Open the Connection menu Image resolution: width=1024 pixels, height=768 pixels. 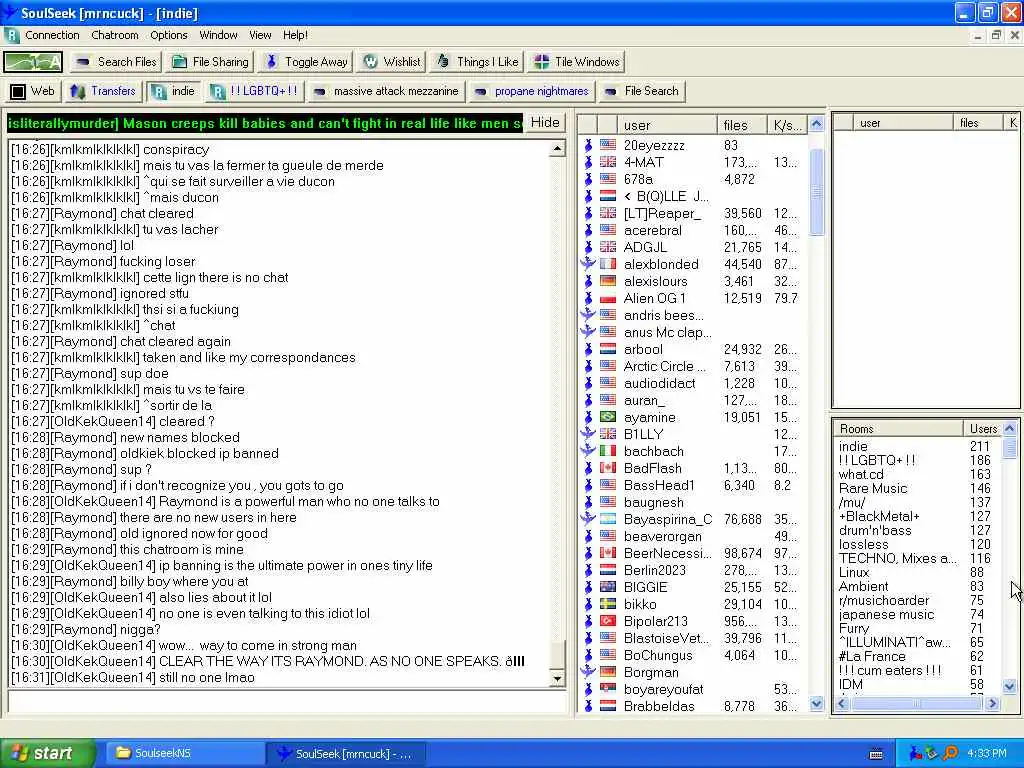pos(52,35)
